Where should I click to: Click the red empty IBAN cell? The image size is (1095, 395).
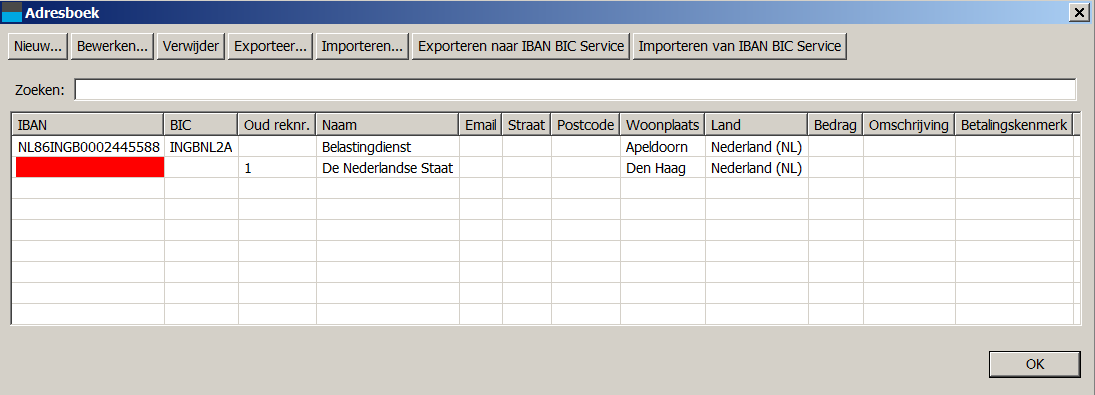(x=89, y=167)
